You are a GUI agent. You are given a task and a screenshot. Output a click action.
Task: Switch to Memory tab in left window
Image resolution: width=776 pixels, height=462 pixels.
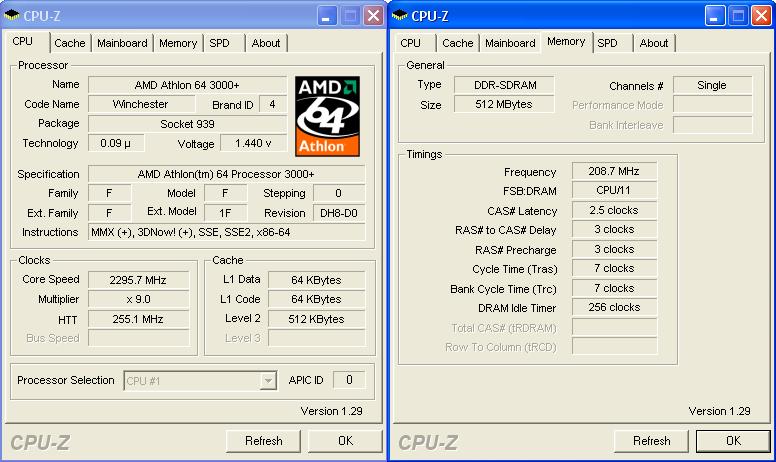(x=178, y=43)
